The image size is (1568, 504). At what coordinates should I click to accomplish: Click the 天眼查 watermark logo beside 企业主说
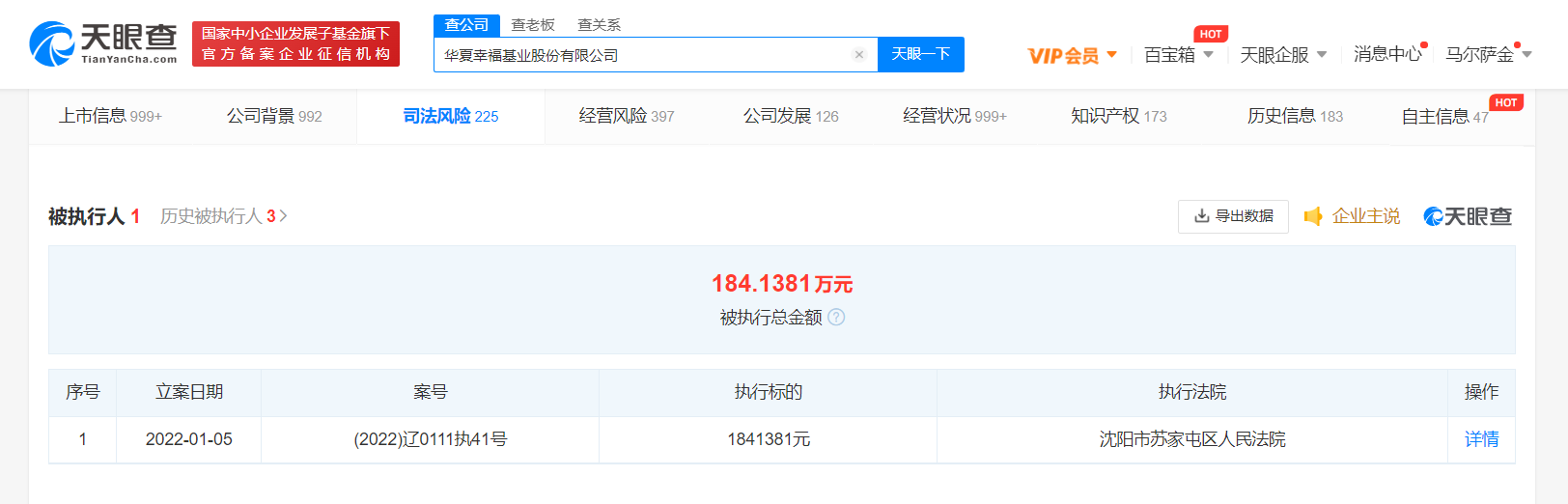click(x=1468, y=216)
